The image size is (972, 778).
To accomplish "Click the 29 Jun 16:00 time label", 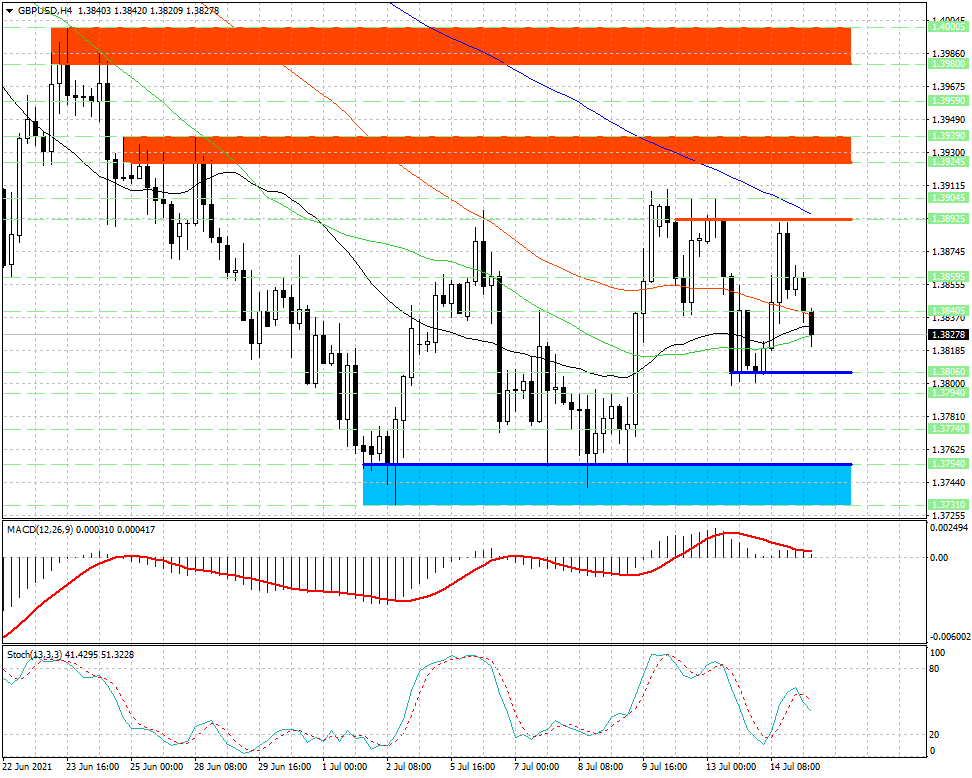I will pyautogui.click(x=285, y=767).
